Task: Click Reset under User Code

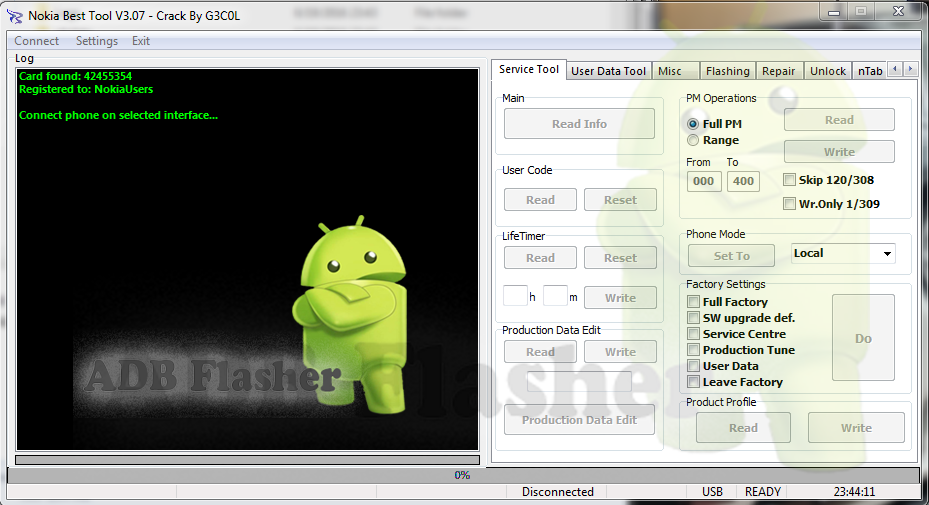Action: (x=620, y=200)
